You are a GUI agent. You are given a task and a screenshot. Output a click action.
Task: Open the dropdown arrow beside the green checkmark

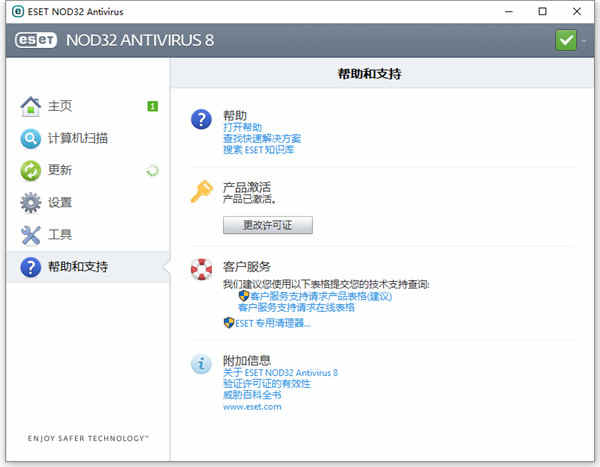point(584,41)
